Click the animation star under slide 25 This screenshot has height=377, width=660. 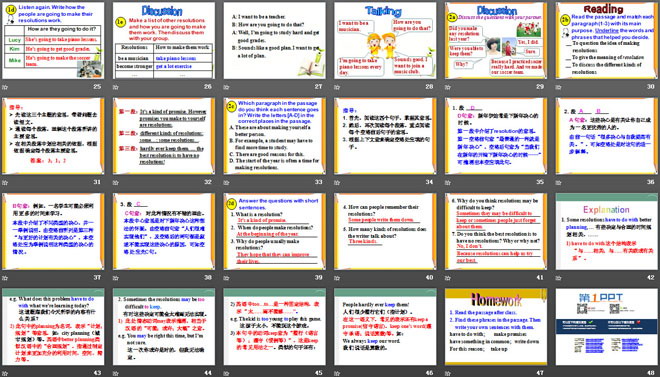pyautogui.click(x=5, y=87)
